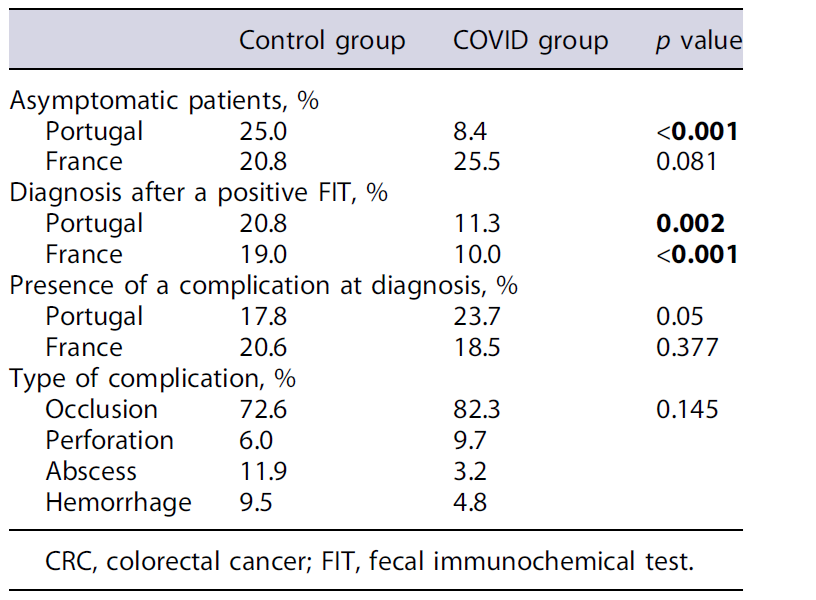Click "Presence of a complication at diagnosis, %" heading
816x600 pixels.
coord(263,285)
